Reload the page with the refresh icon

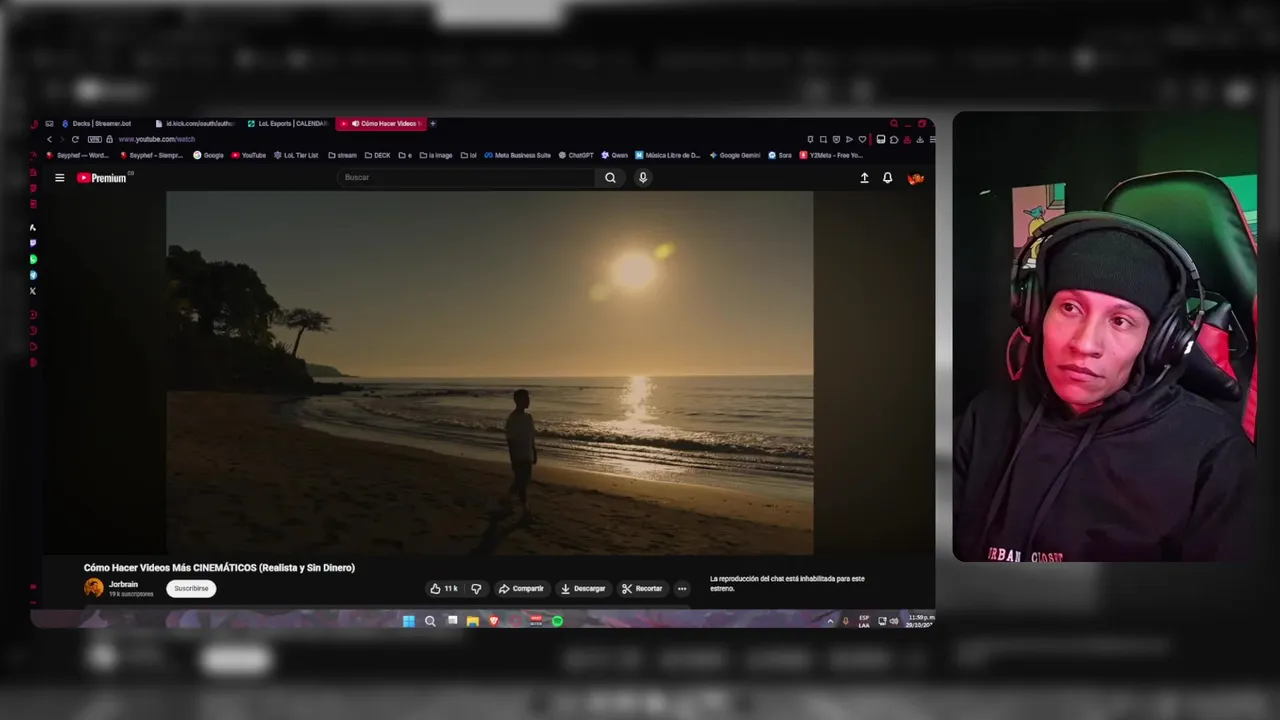pos(75,139)
